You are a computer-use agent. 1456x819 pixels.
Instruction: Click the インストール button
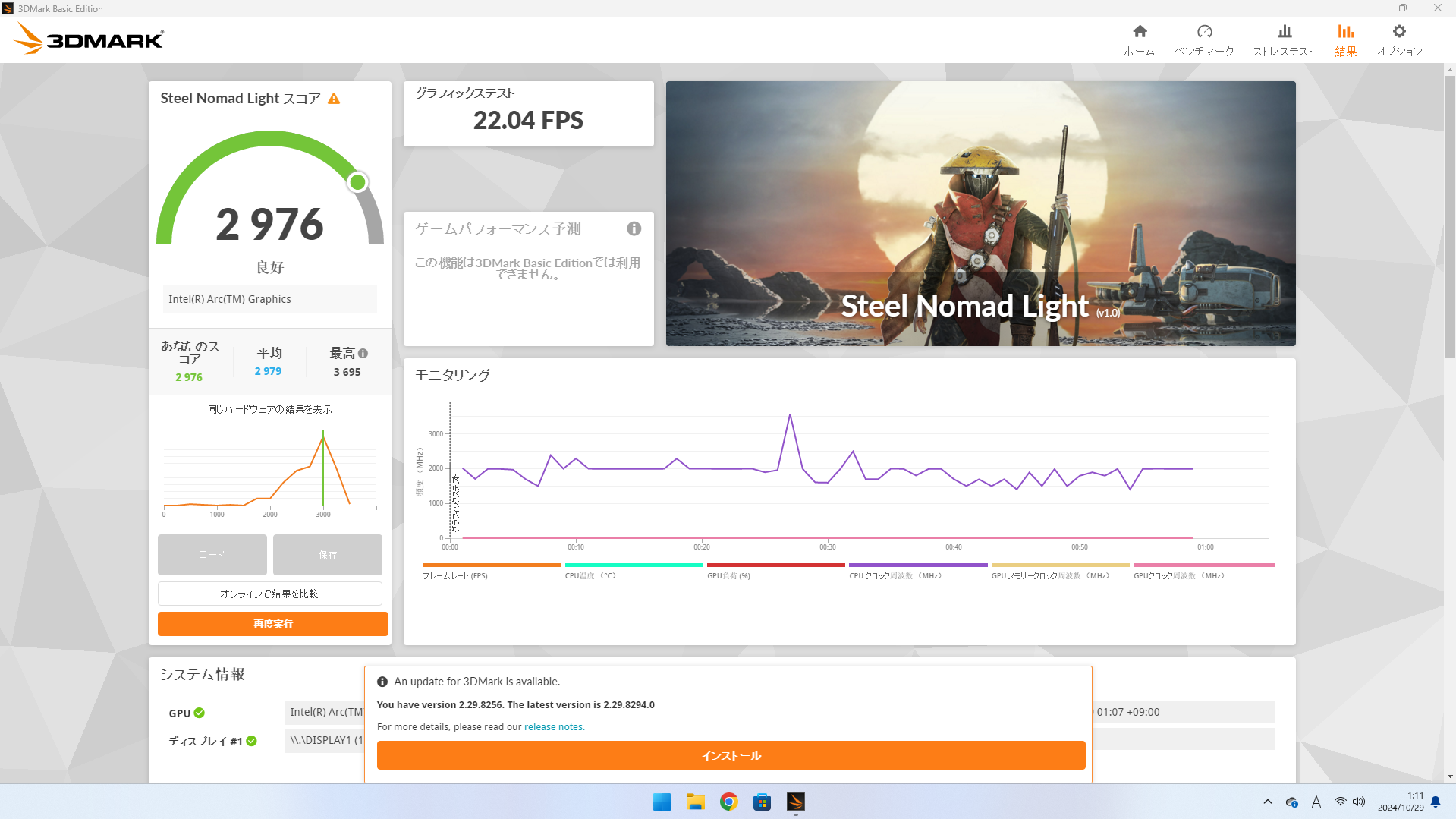click(731, 755)
